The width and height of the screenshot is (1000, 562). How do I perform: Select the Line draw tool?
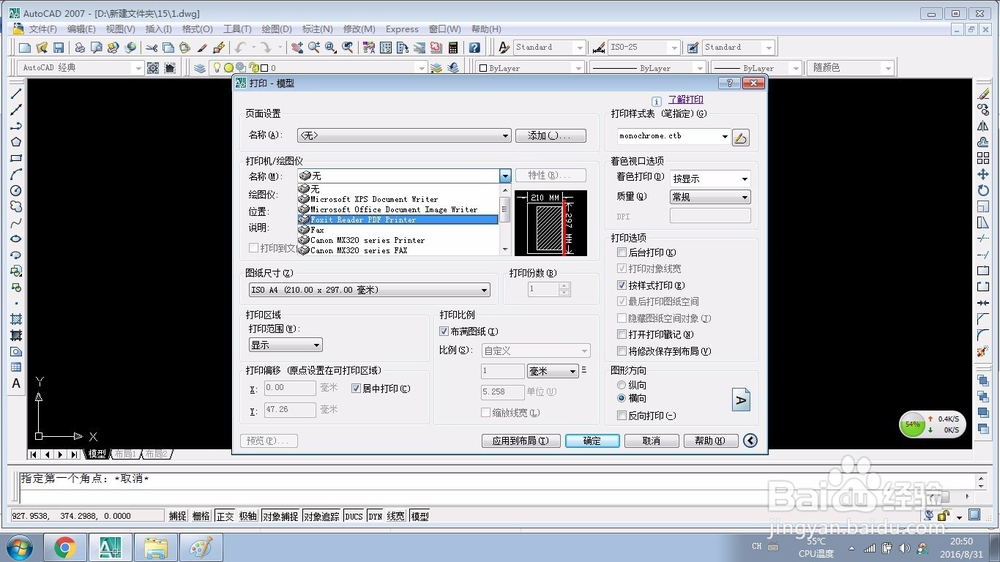(x=16, y=94)
